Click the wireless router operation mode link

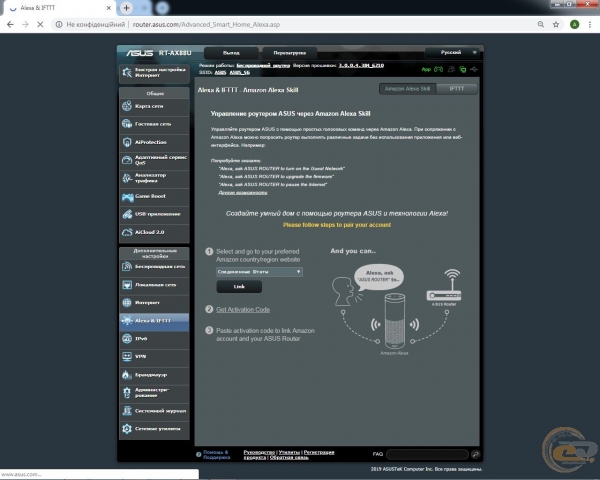pyautogui.click(x=263, y=65)
